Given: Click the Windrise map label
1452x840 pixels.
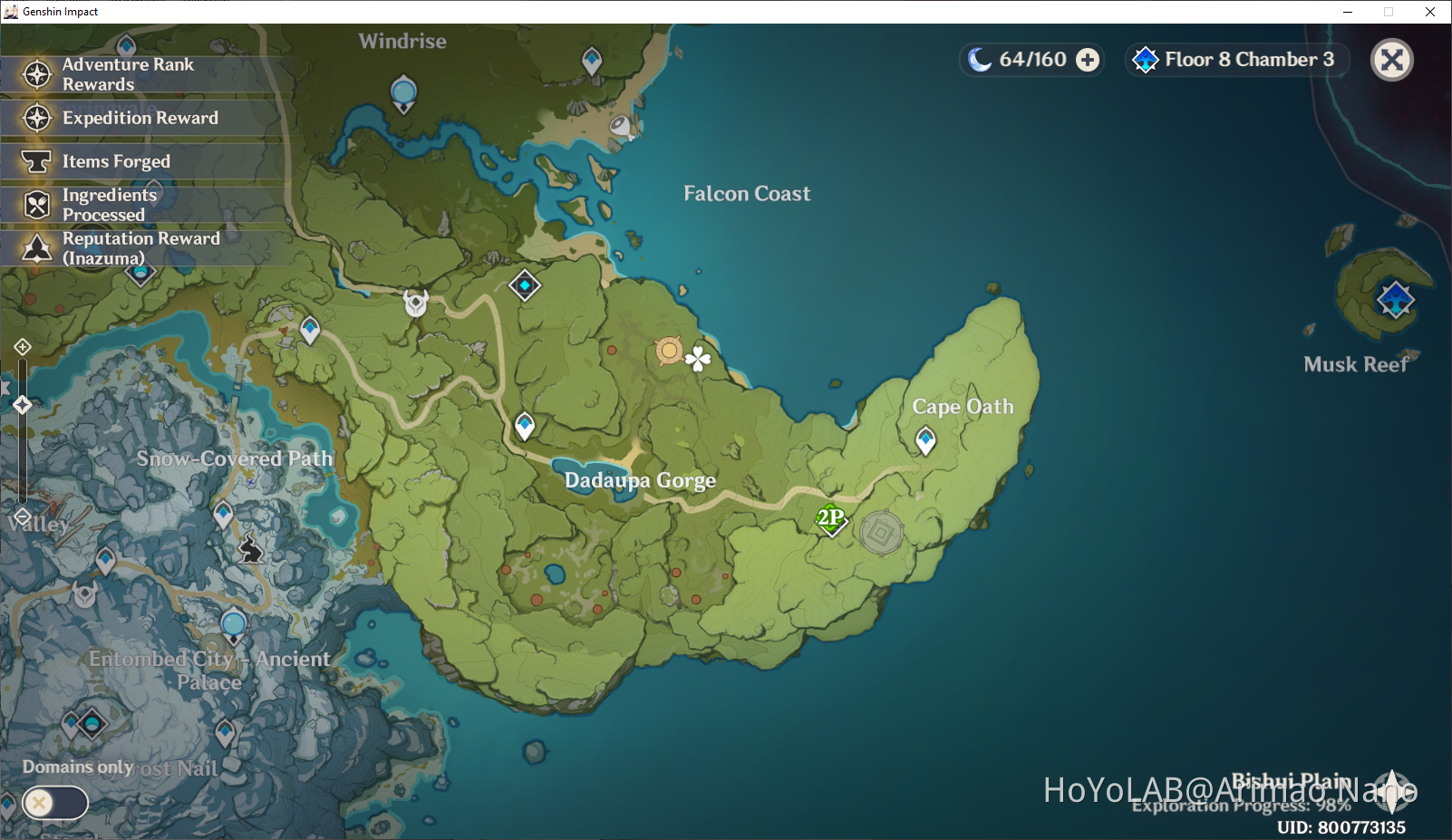Looking at the screenshot, I should [402, 41].
